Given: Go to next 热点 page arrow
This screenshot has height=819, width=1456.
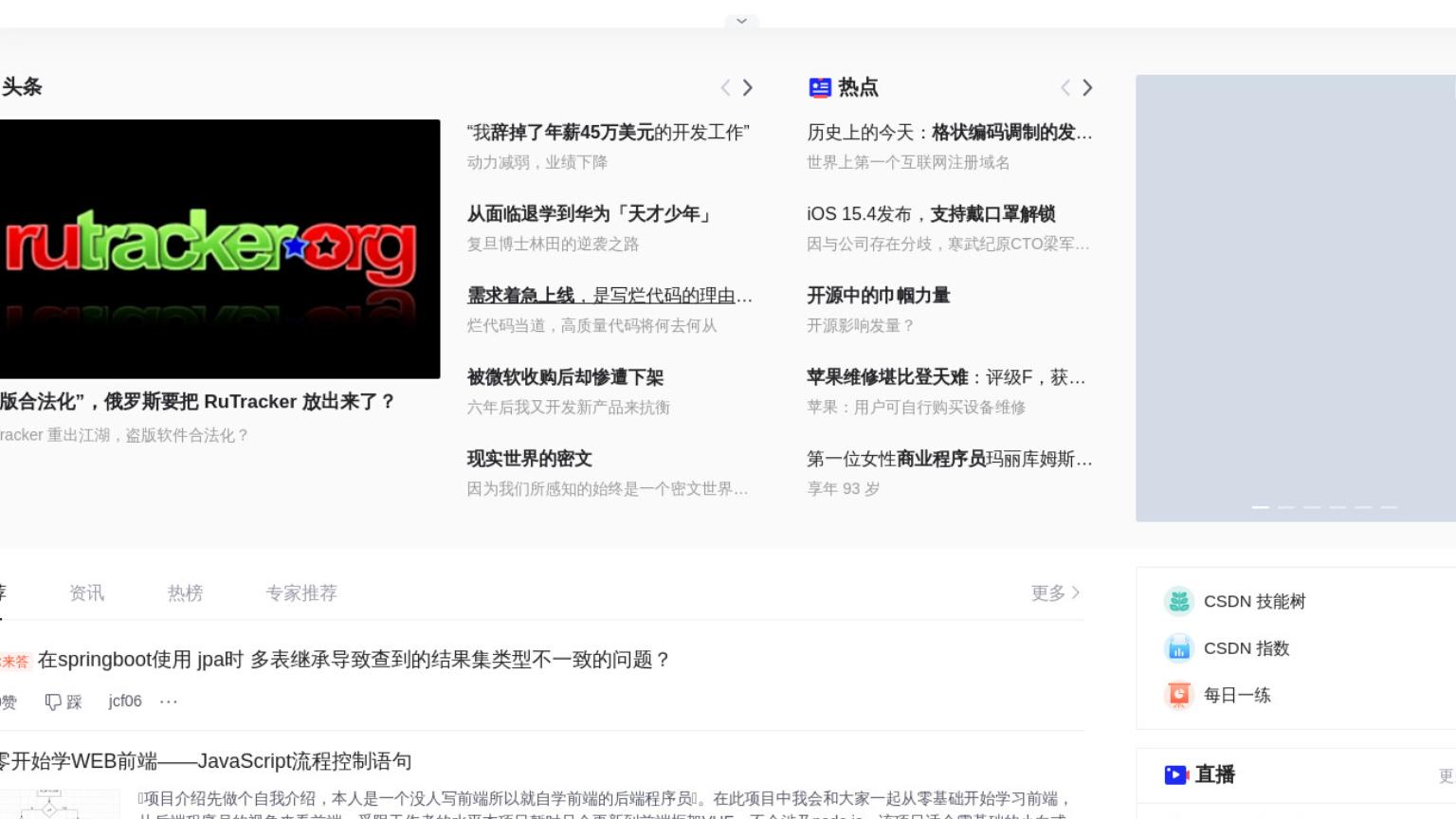Looking at the screenshot, I should pos(1088,88).
